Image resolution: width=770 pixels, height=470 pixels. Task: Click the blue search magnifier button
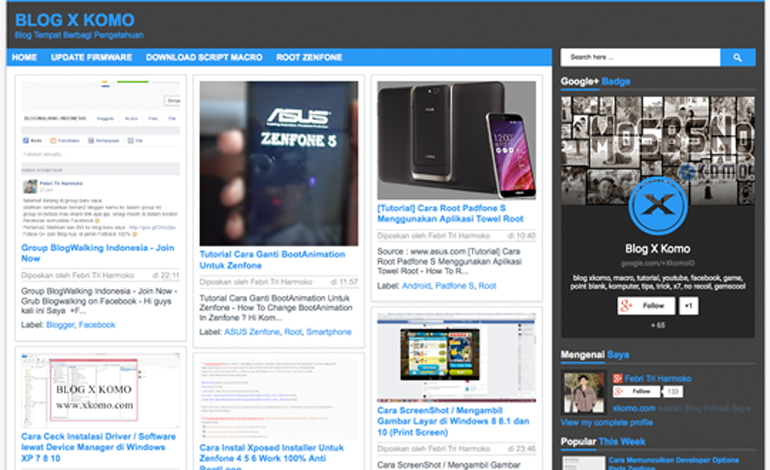[737, 57]
